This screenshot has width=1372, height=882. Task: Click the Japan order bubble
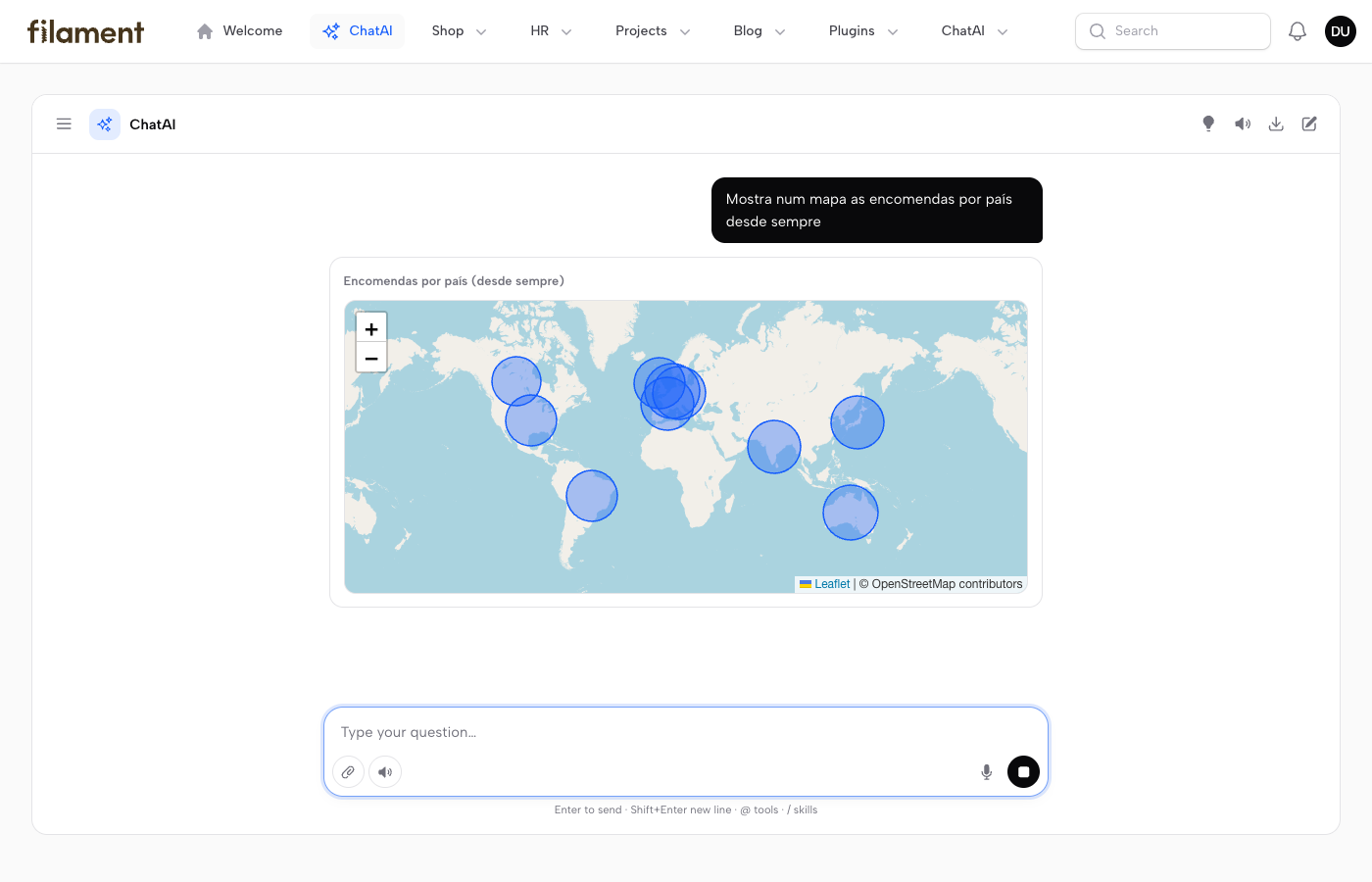point(857,422)
